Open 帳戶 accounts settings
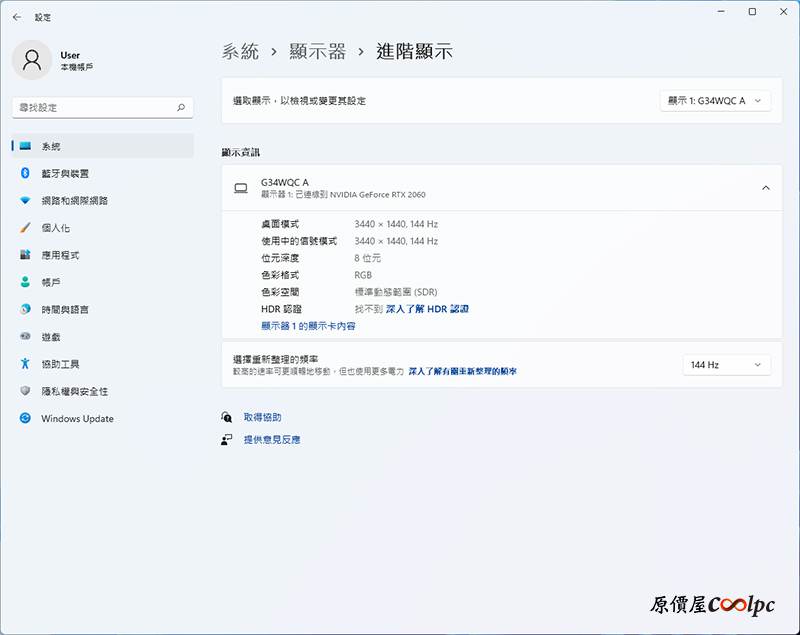Viewport: 800px width, 635px height. click(51, 282)
